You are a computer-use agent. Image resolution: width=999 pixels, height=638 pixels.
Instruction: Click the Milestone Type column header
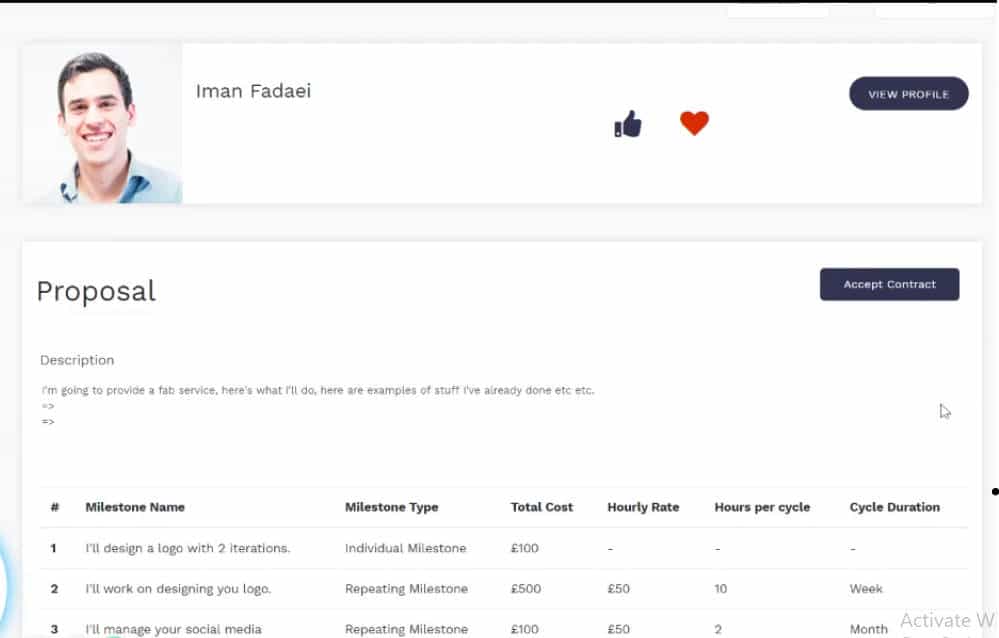click(391, 507)
